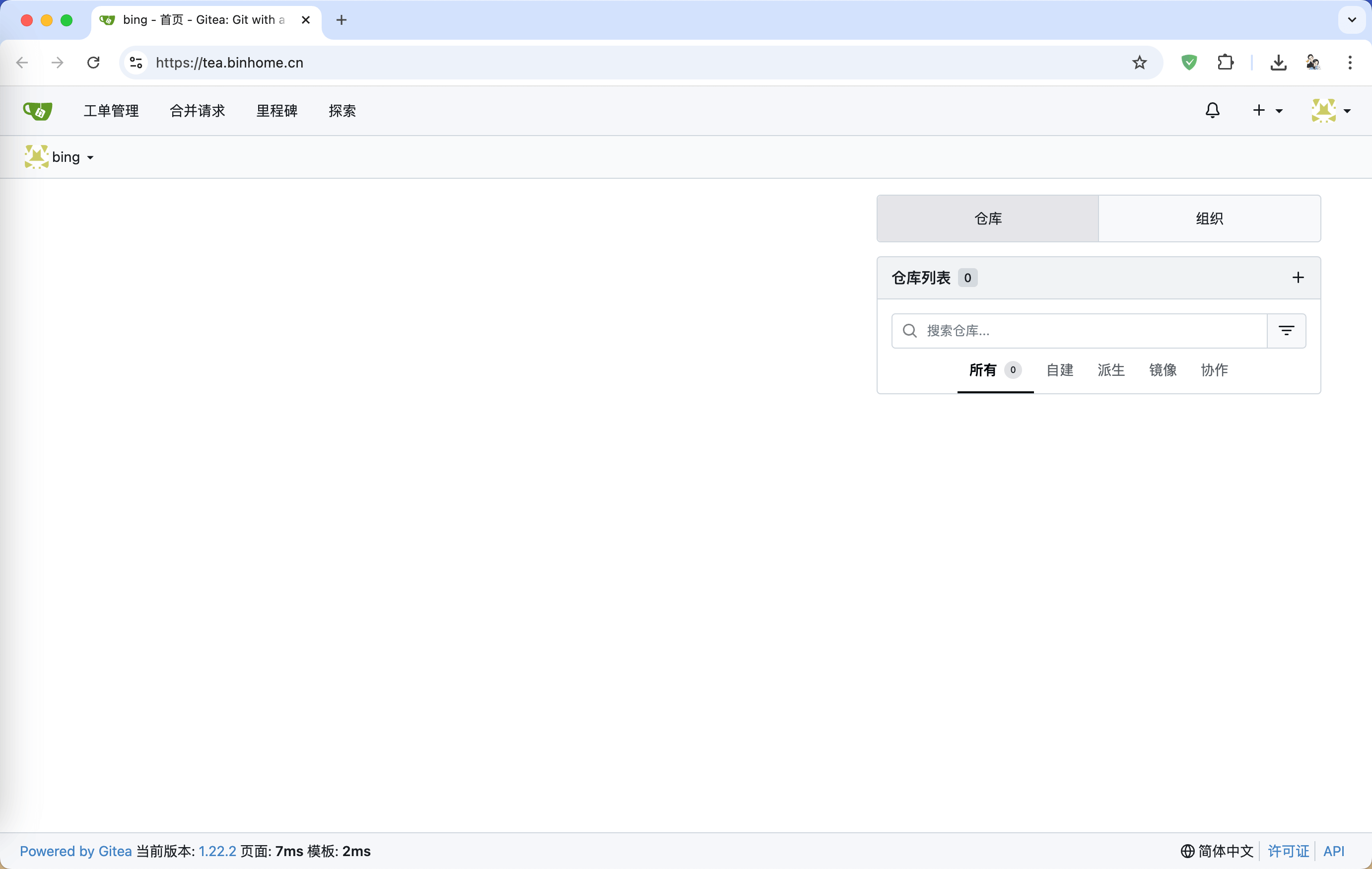Select the 镜像 repository filter tab
1372x869 pixels.
point(1163,370)
